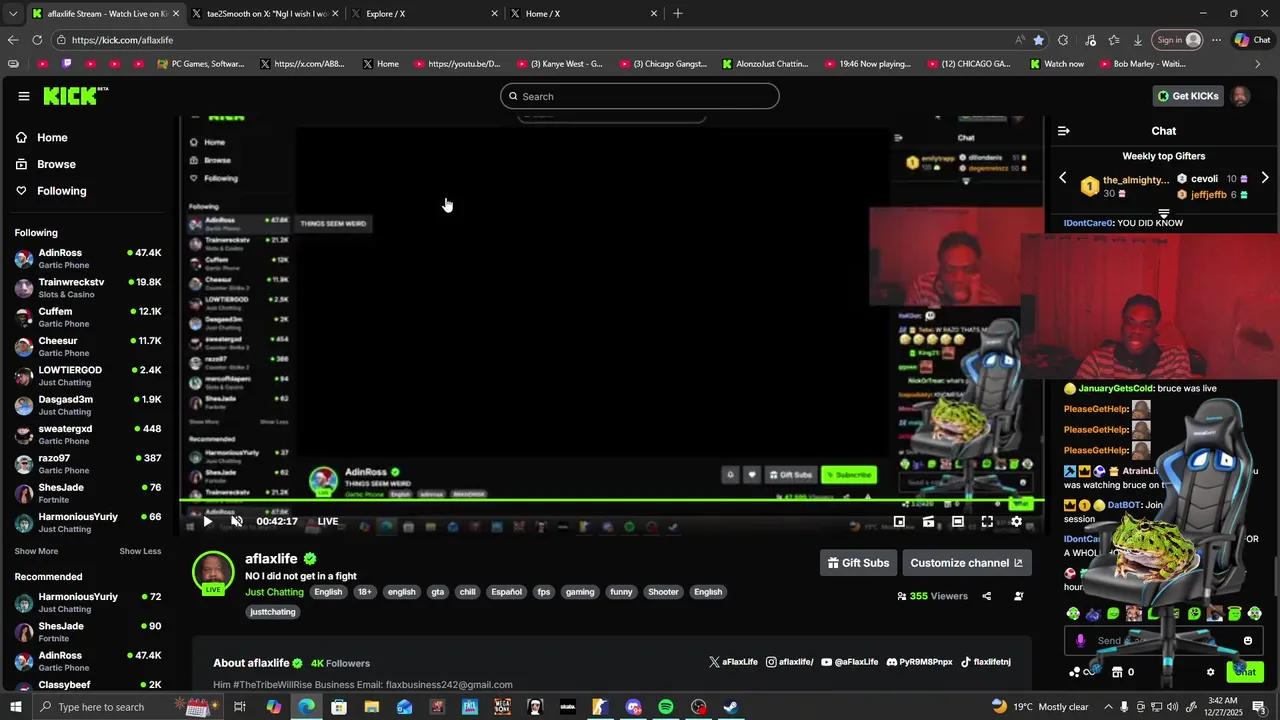Switch to tae2Smooth on X tab
Viewport: 1280px width, 720px height.
264,14
